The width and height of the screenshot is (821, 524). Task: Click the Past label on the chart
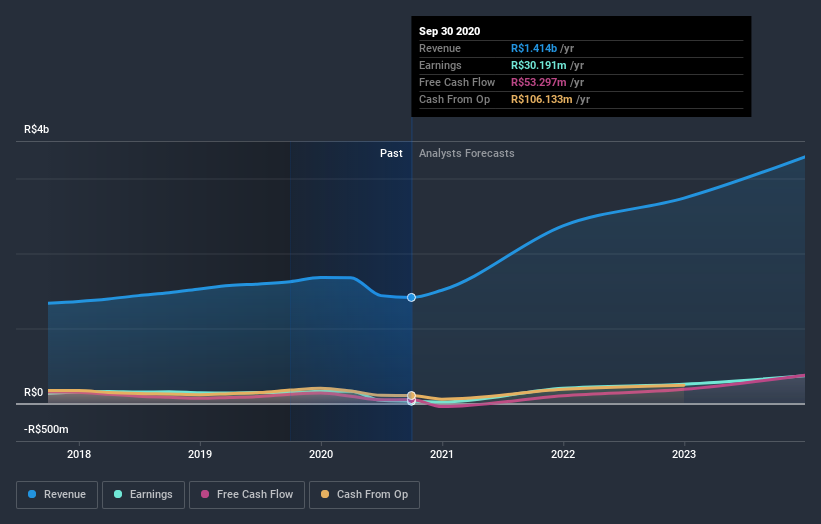pos(391,153)
